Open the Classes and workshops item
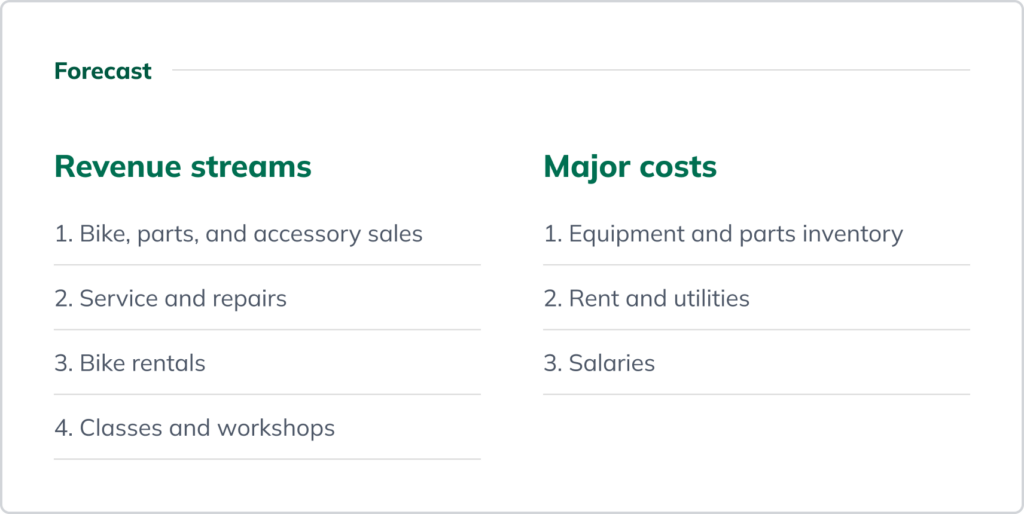 [194, 428]
